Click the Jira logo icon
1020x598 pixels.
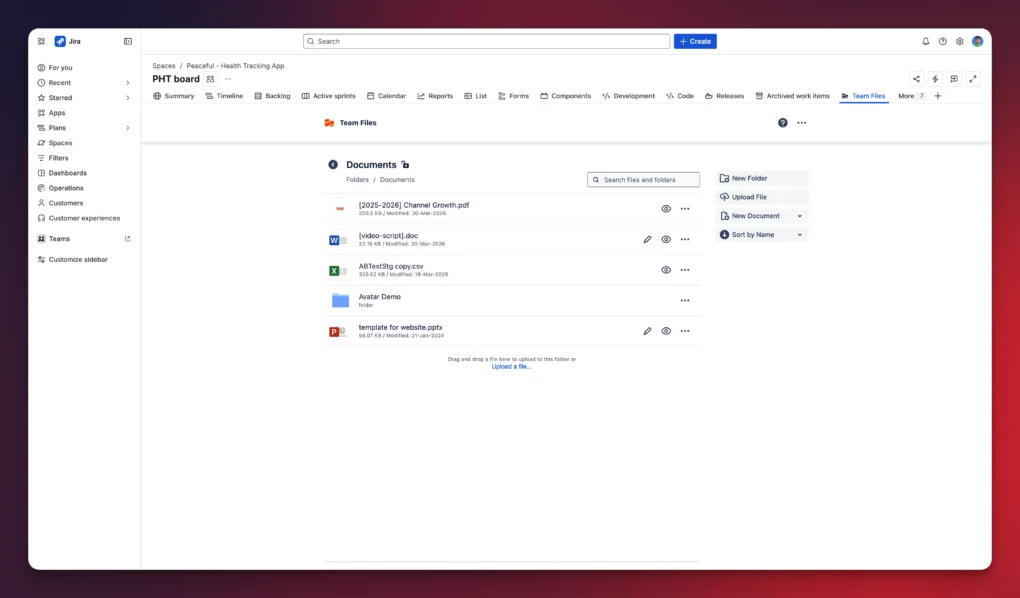tap(60, 41)
